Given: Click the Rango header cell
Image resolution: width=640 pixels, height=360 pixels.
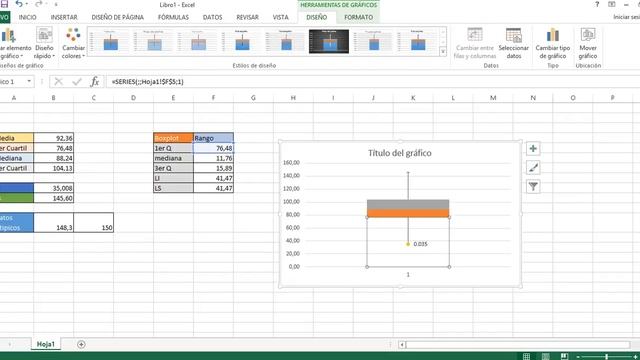Looking at the screenshot, I should coord(213,138).
